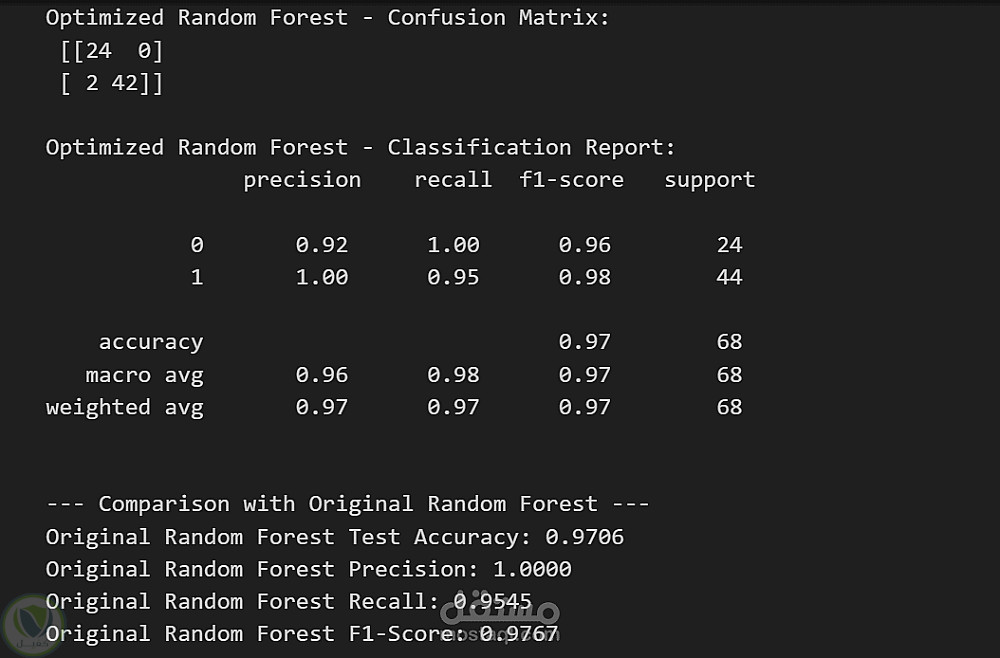Select the second confusion matrix row [ 2 42]]
Screen dimensions: 1000x658
pyautogui.click(x=111, y=84)
